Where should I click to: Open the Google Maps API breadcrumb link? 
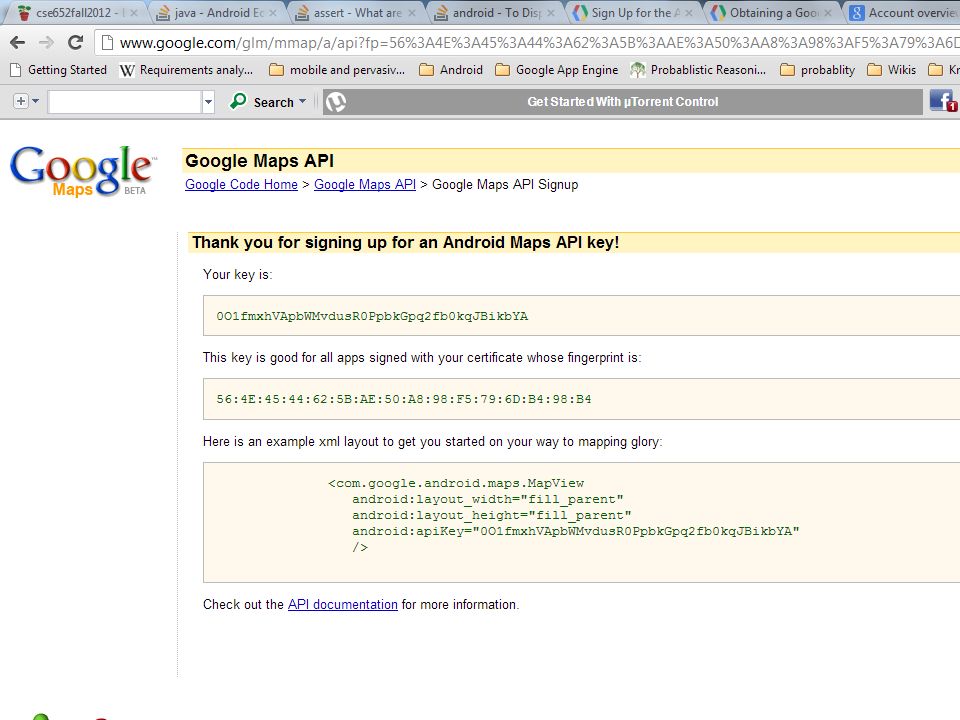coord(365,184)
